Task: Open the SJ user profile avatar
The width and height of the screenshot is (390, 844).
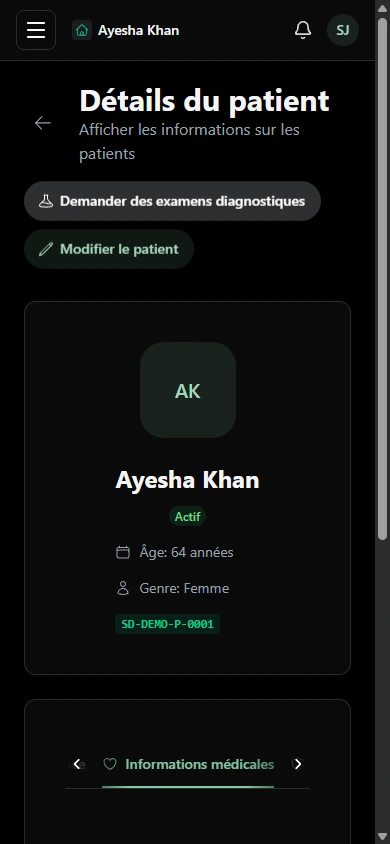Action: point(343,30)
